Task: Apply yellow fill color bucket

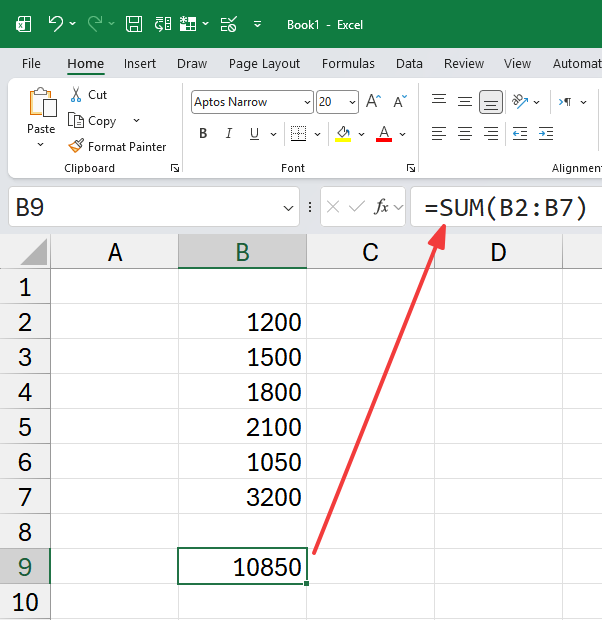Action: pos(343,134)
